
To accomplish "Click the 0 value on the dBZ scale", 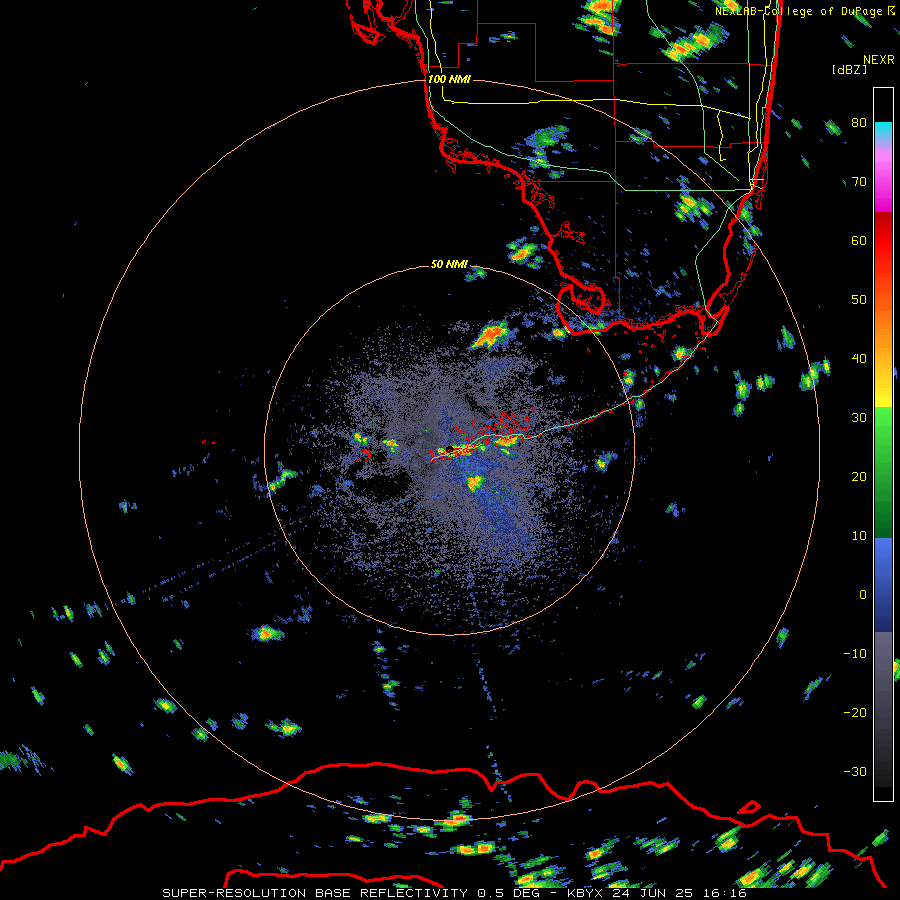I will (863, 595).
